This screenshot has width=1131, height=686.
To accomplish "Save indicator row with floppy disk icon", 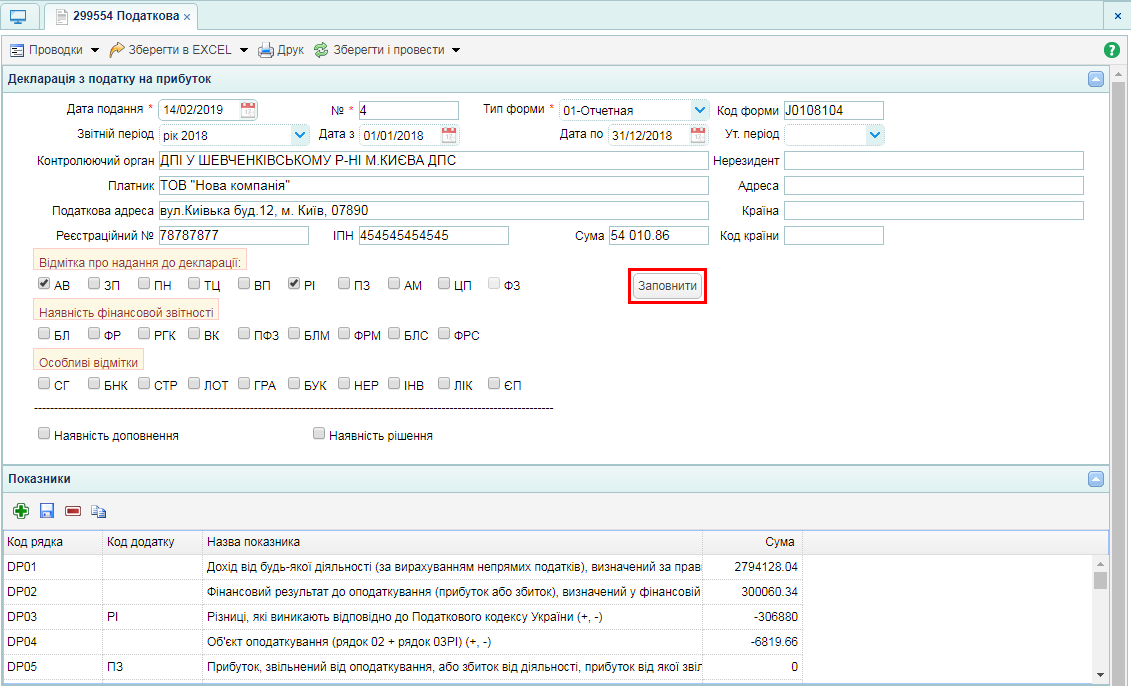I will (47, 511).
